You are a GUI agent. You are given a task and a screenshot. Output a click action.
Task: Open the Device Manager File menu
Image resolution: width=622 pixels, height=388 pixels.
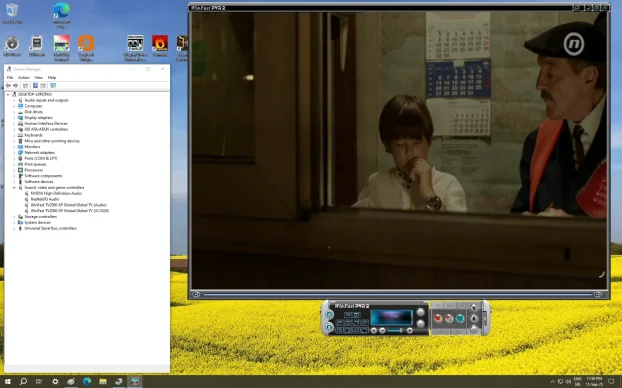pyautogui.click(x=10, y=78)
